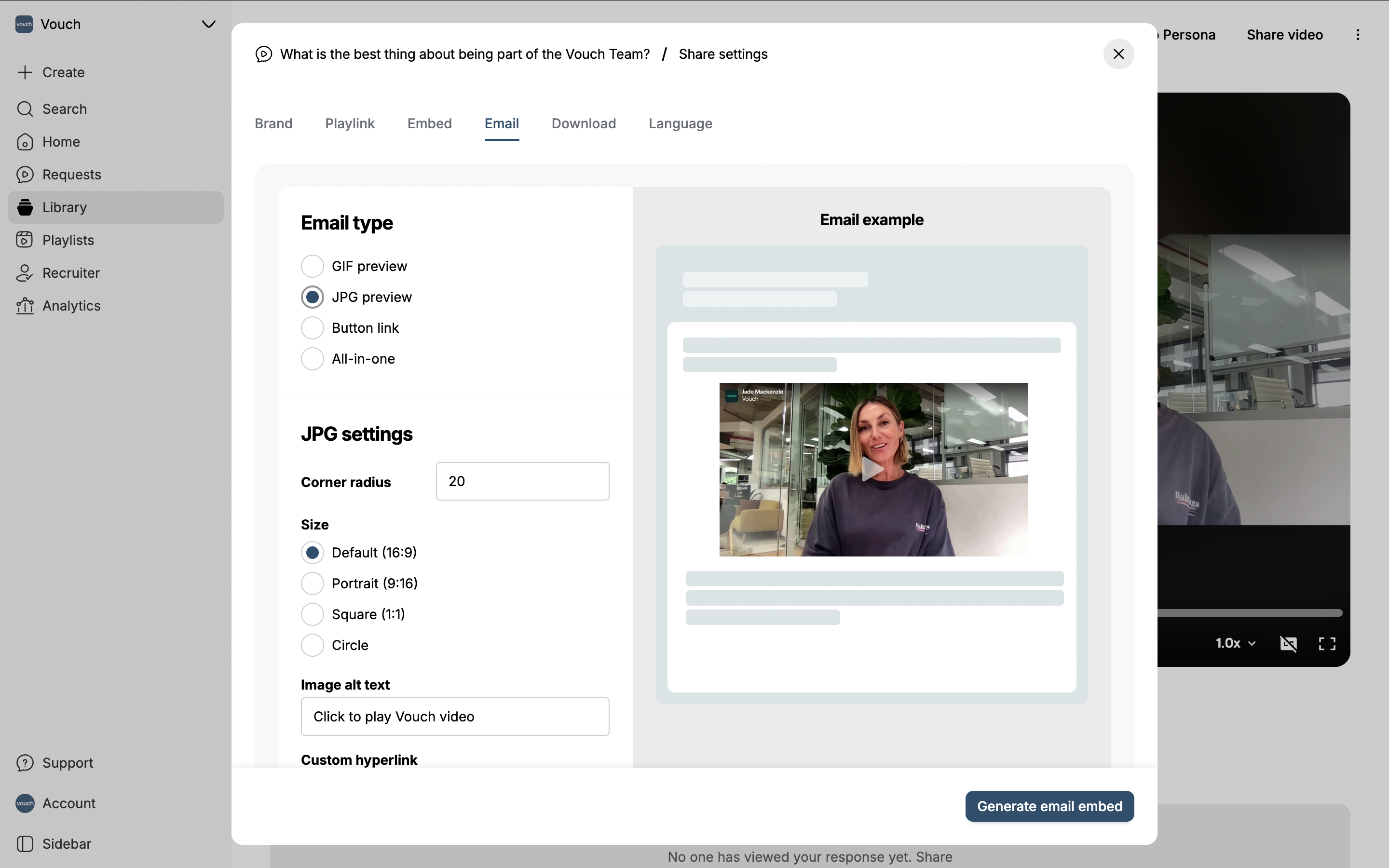The width and height of the screenshot is (1389, 868).
Task: Open the 1.0x playback speed dropdown
Action: point(1236,643)
